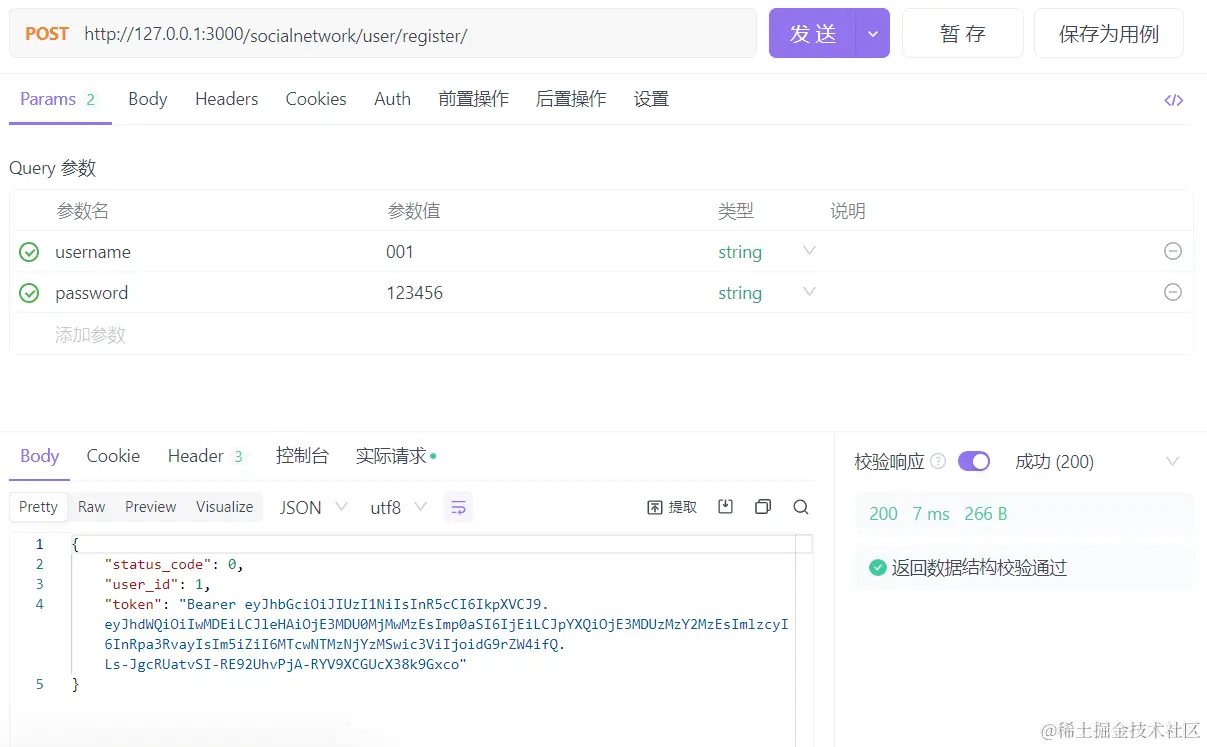The height and width of the screenshot is (747, 1207).
Task: Click the request URL input field
Action: coord(415,35)
